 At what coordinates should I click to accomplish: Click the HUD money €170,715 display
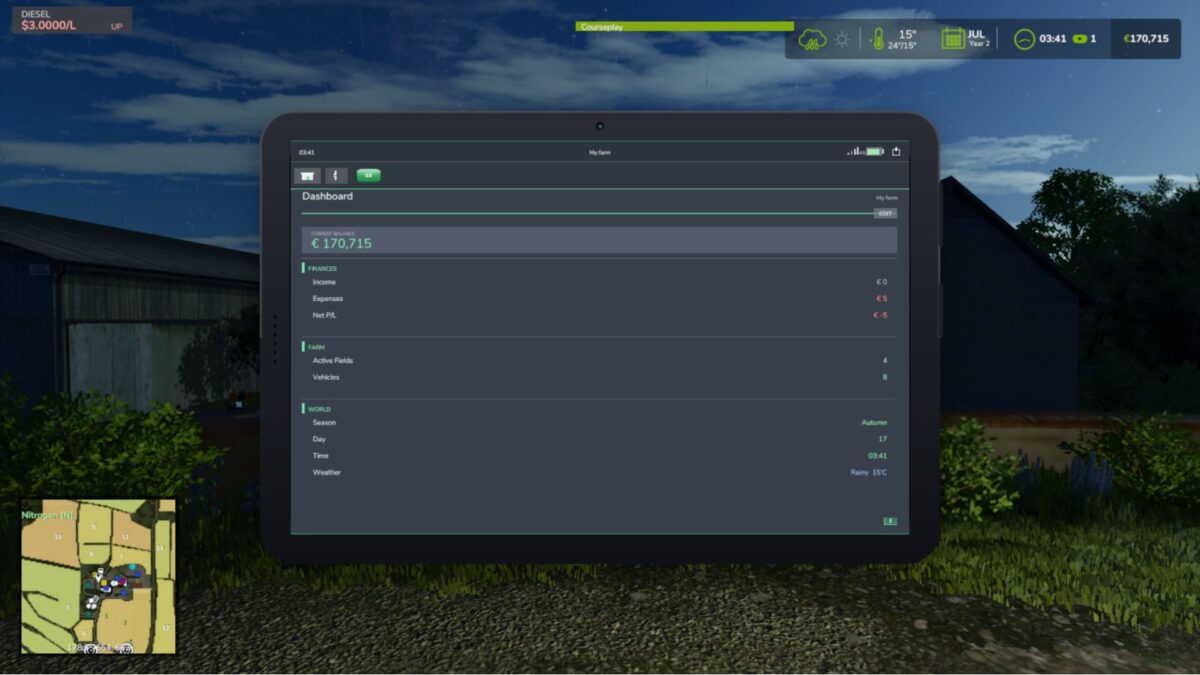point(1145,39)
